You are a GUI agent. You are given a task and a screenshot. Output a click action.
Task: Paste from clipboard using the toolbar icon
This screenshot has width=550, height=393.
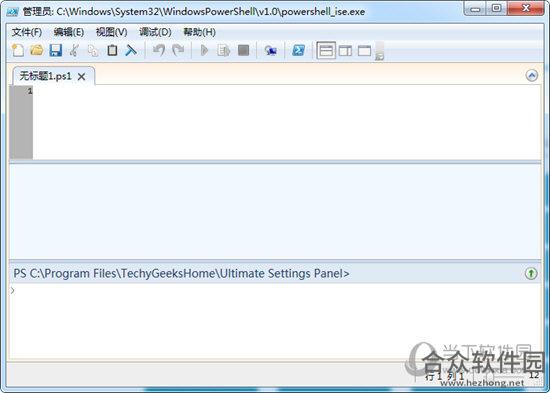(112, 51)
